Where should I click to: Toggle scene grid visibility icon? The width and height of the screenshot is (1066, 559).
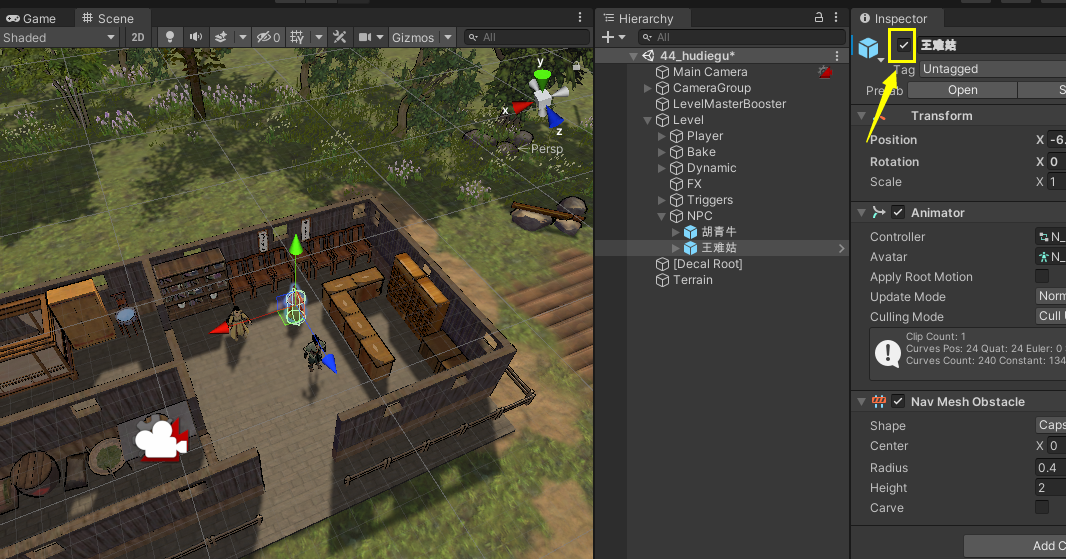[x=297, y=37]
